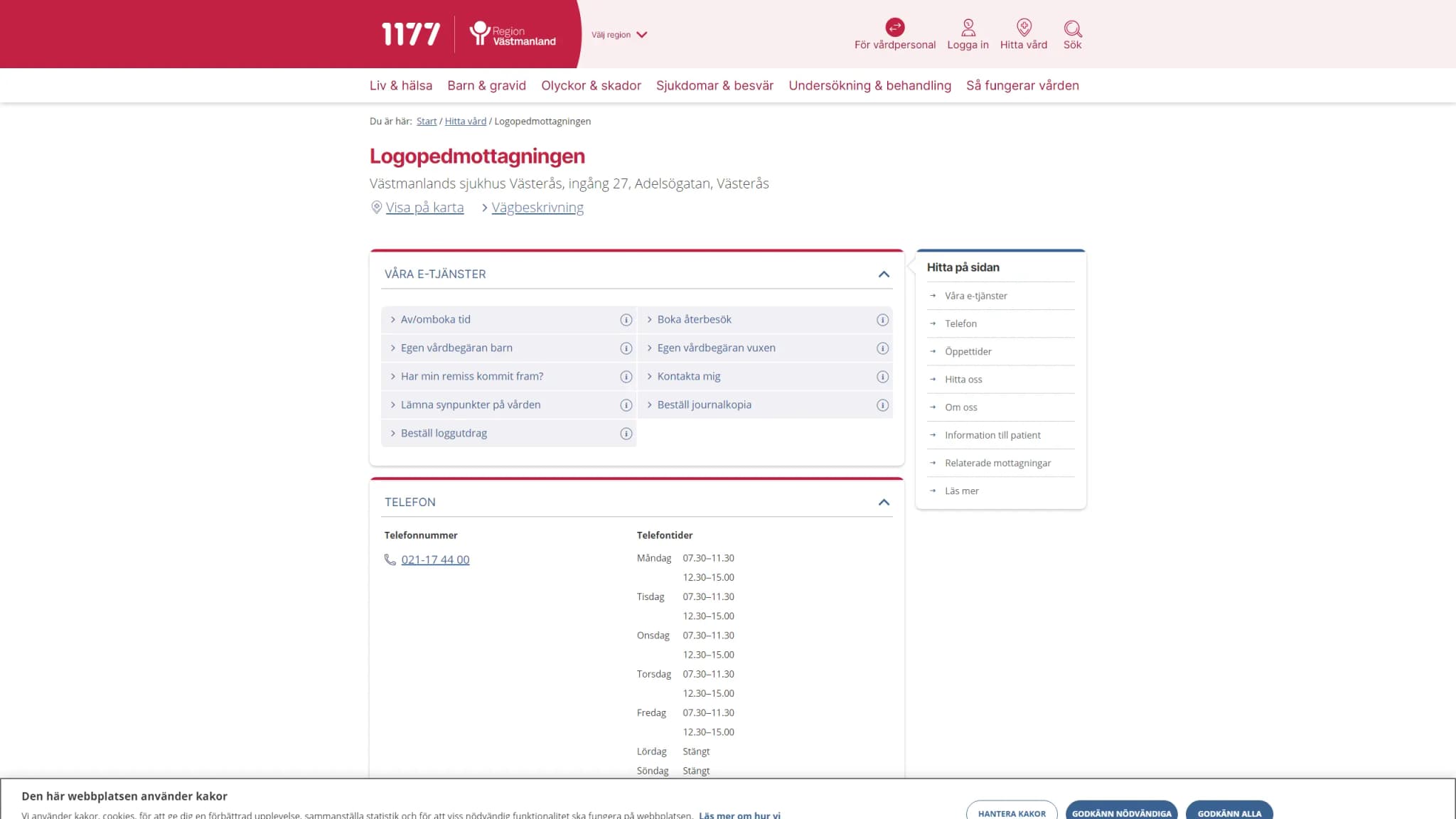
Task: Click the 1177 logo
Action: click(x=411, y=34)
